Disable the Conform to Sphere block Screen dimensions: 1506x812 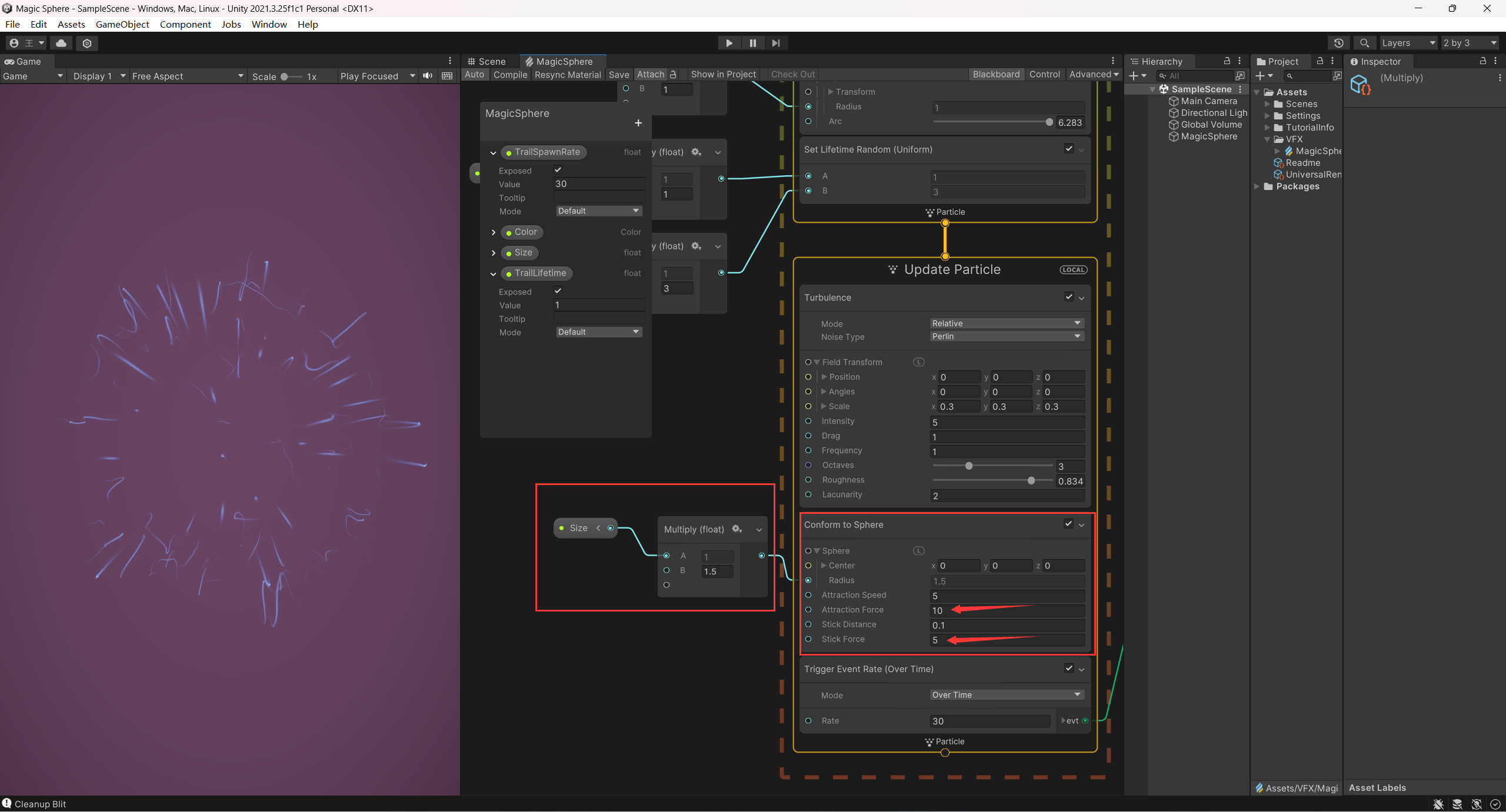[x=1068, y=524]
